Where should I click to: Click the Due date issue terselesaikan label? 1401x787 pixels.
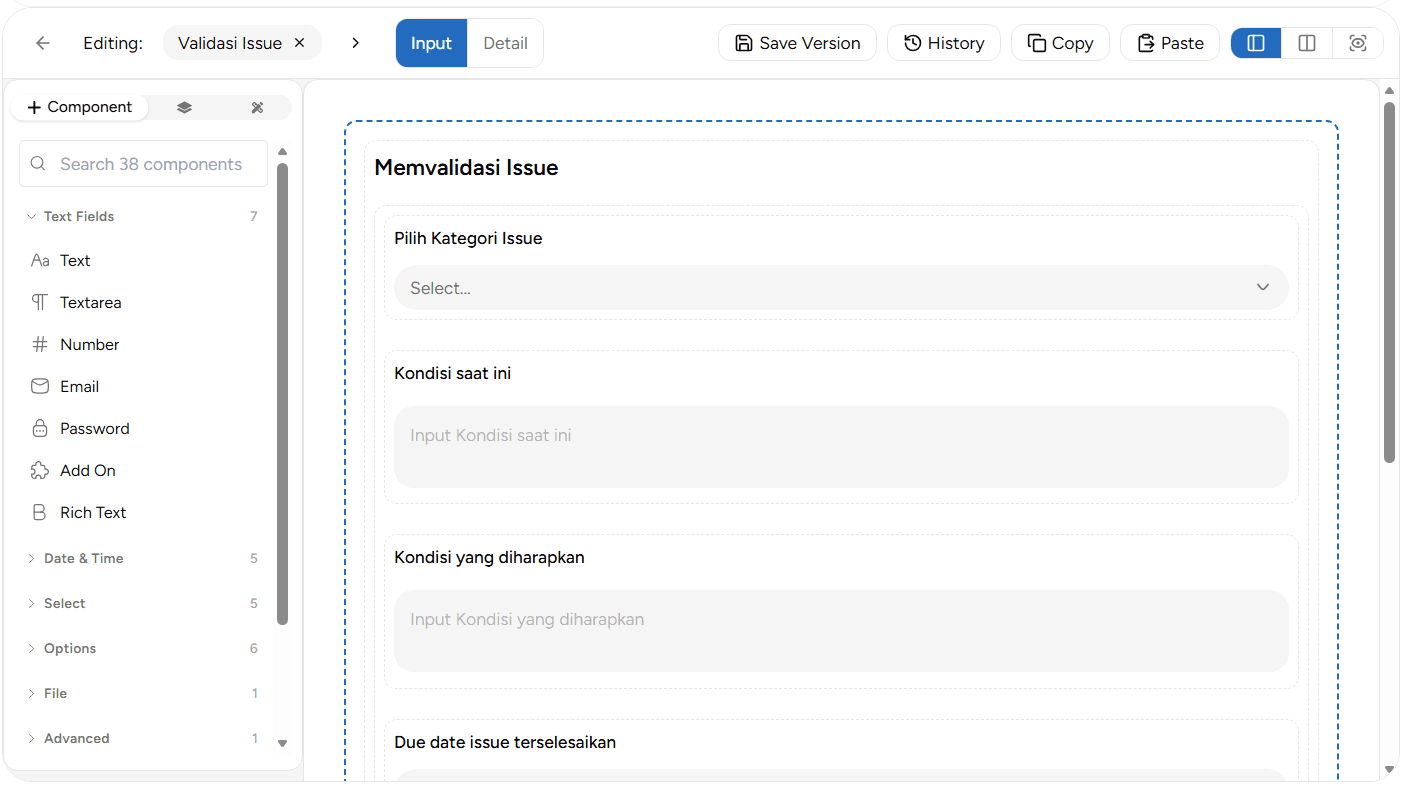(505, 742)
